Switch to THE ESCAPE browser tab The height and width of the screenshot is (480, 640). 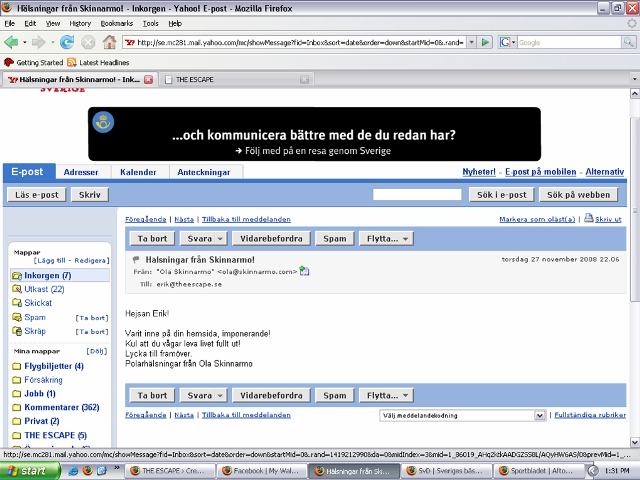tap(236, 80)
